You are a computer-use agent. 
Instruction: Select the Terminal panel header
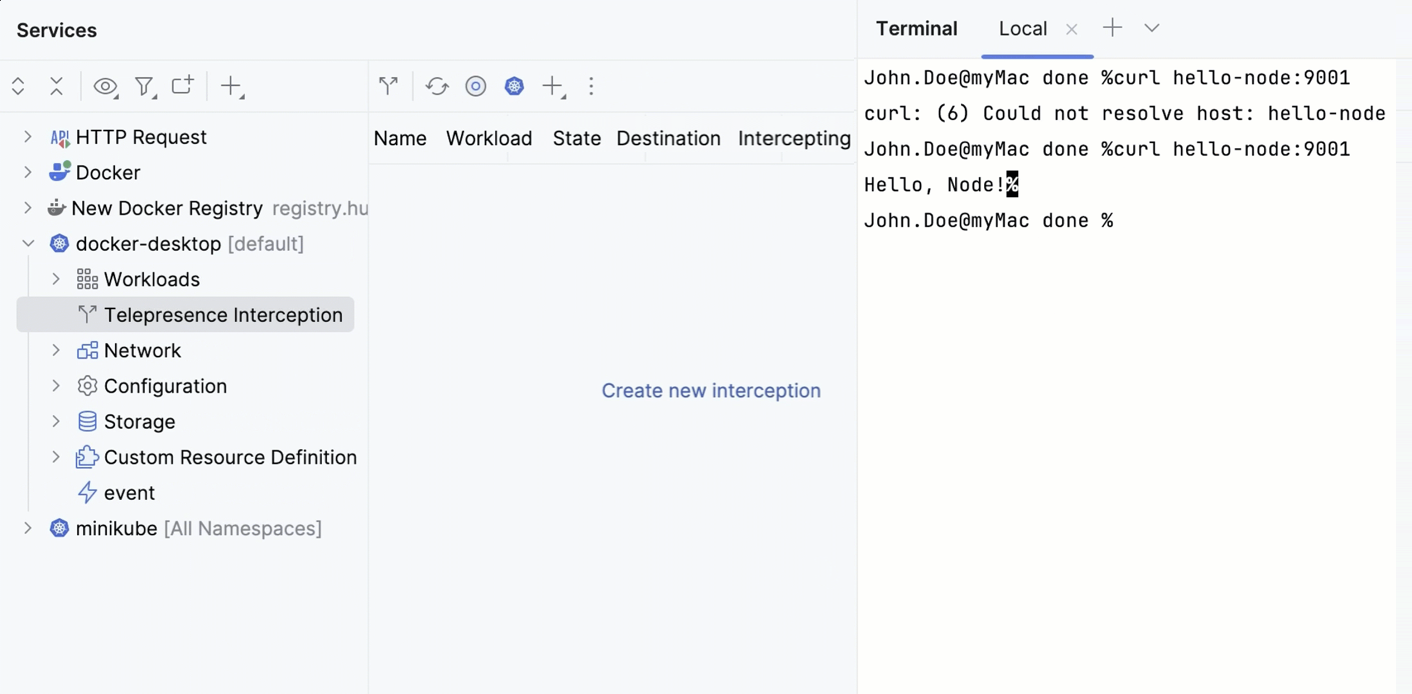(x=916, y=28)
